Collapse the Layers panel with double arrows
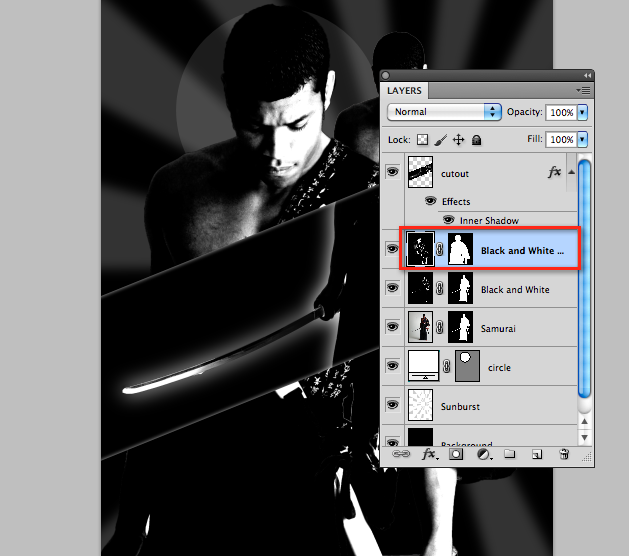Screen dimensions: 629x556 pyautogui.click(x=588, y=75)
